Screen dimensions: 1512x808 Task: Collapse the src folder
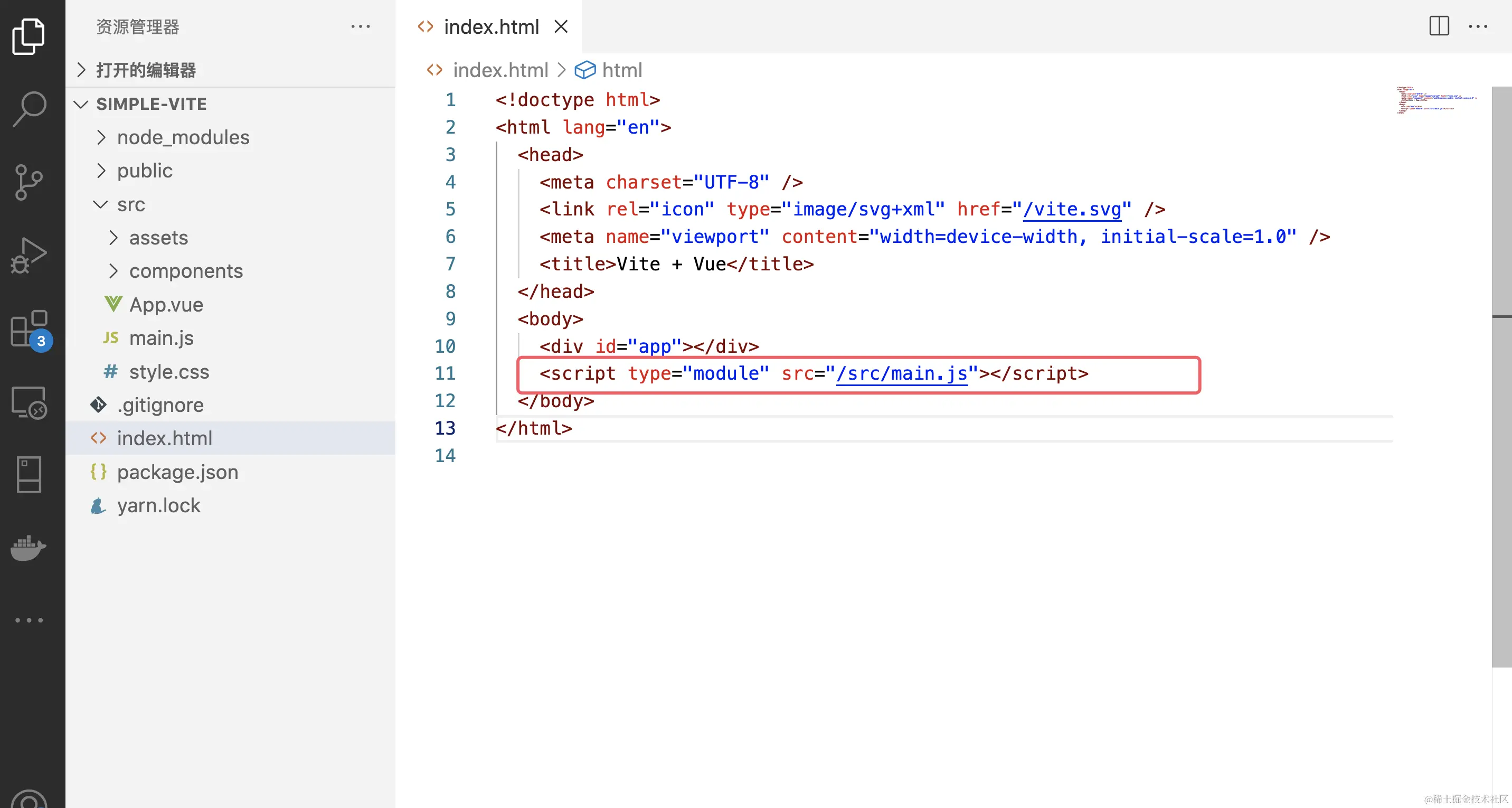pos(231,204)
